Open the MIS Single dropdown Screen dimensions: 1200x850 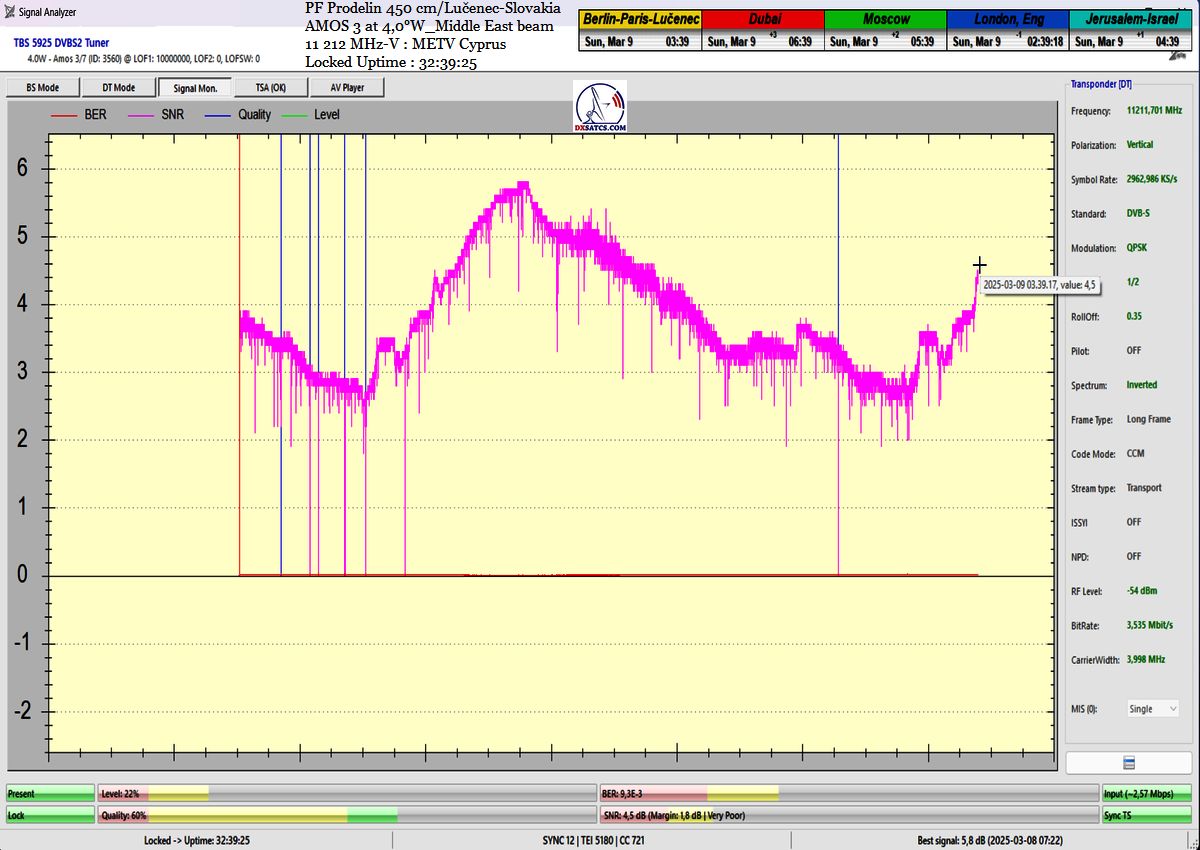[x=1153, y=709]
